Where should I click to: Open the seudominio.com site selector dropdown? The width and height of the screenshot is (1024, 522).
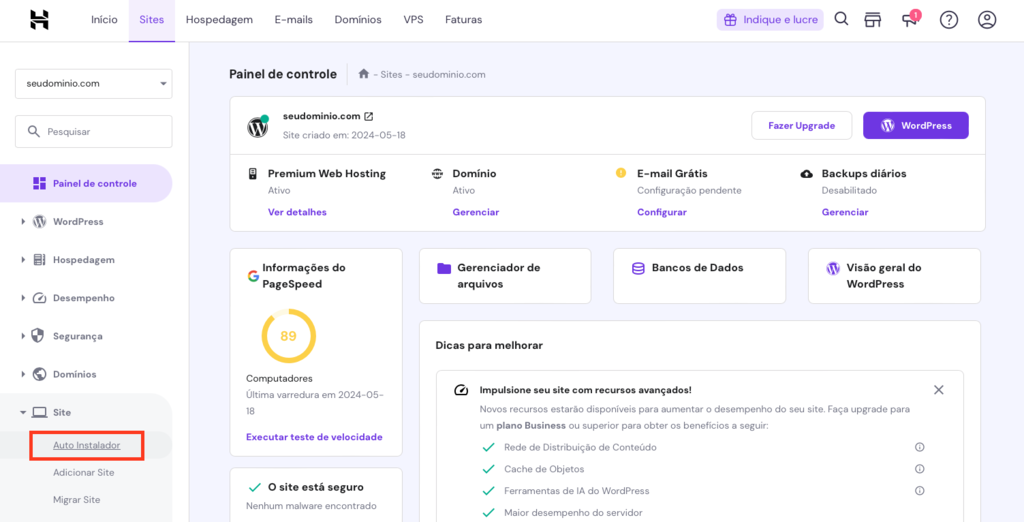pyautogui.click(x=93, y=84)
